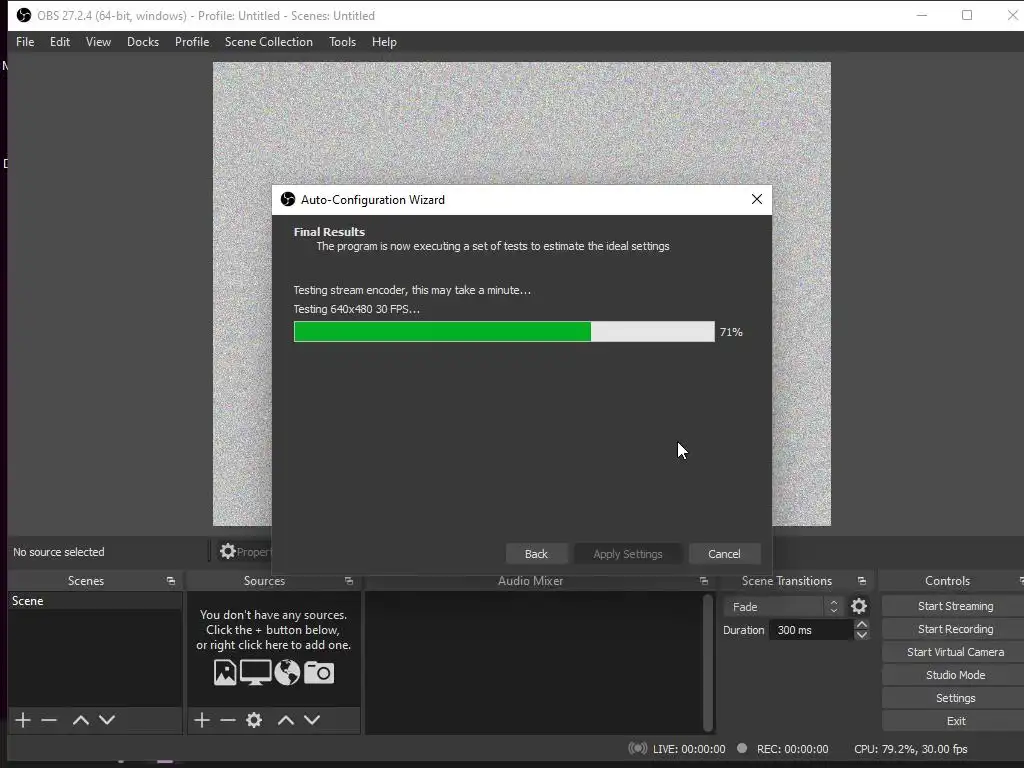Image resolution: width=1024 pixels, height=768 pixels.
Task: Cancel the Auto-Configuration Wizard
Action: pyautogui.click(x=724, y=554)
